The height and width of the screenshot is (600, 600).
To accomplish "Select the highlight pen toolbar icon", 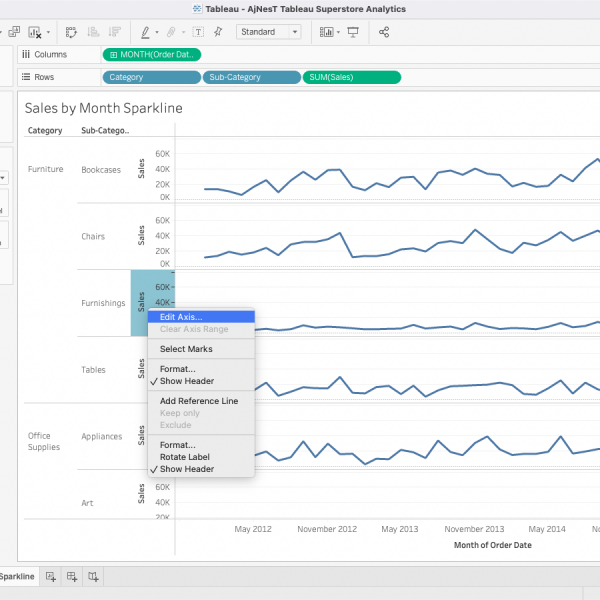I will coord(146,32).
